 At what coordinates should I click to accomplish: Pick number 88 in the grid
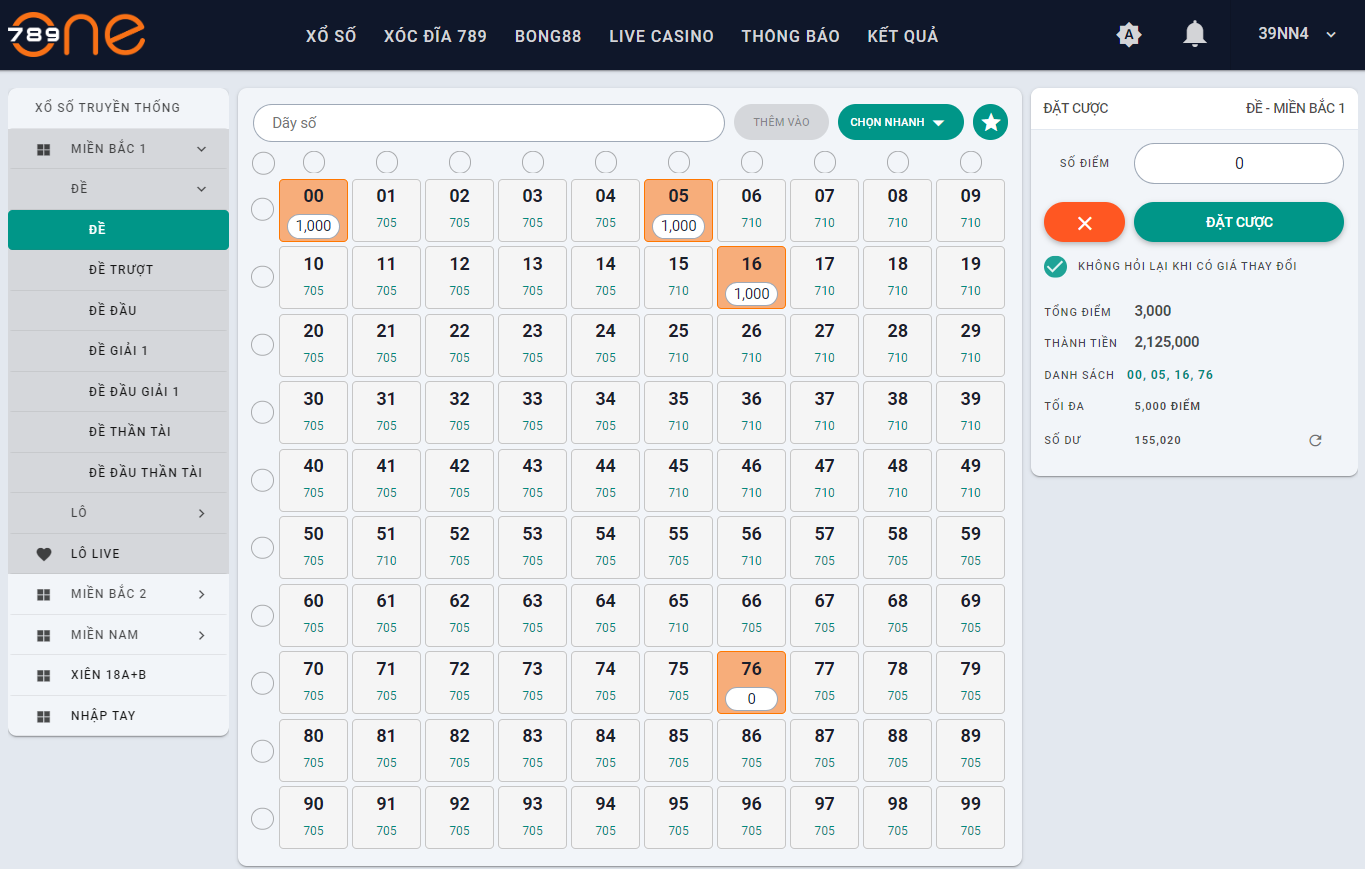pyautogui.click(x=898, y=750)
